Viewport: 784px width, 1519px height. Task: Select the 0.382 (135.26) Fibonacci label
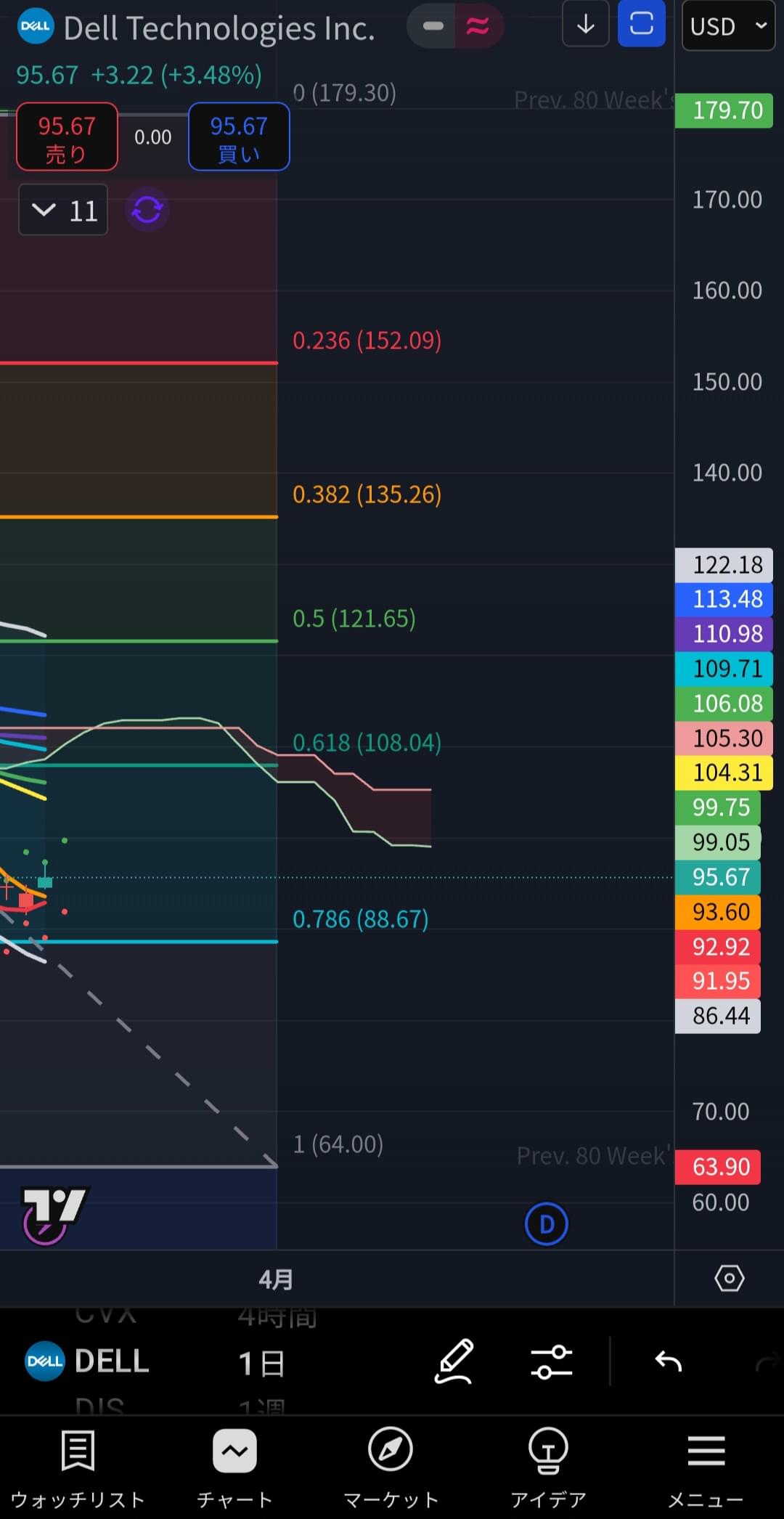click(x=367, y=494)
